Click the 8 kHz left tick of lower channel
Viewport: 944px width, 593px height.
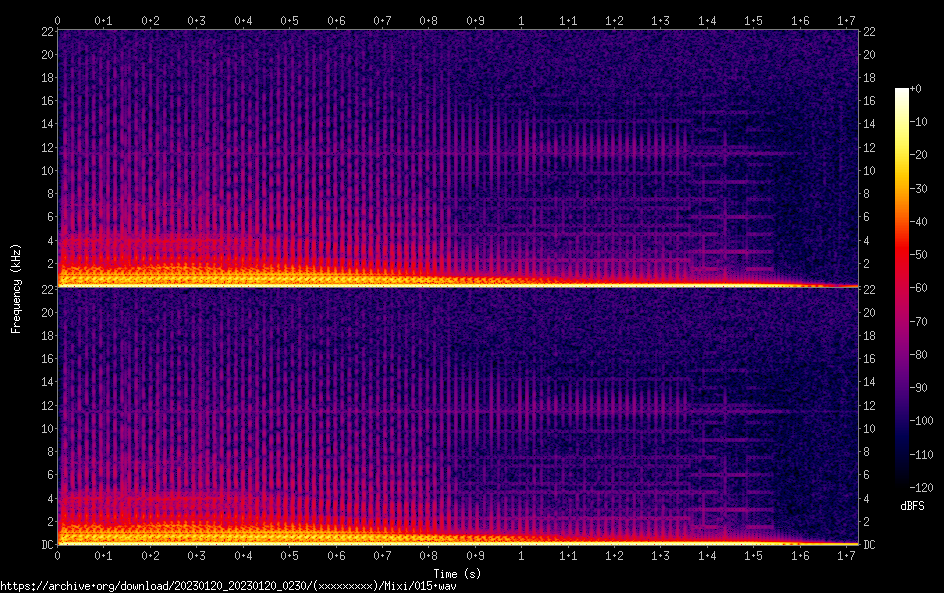coord(47,451)
